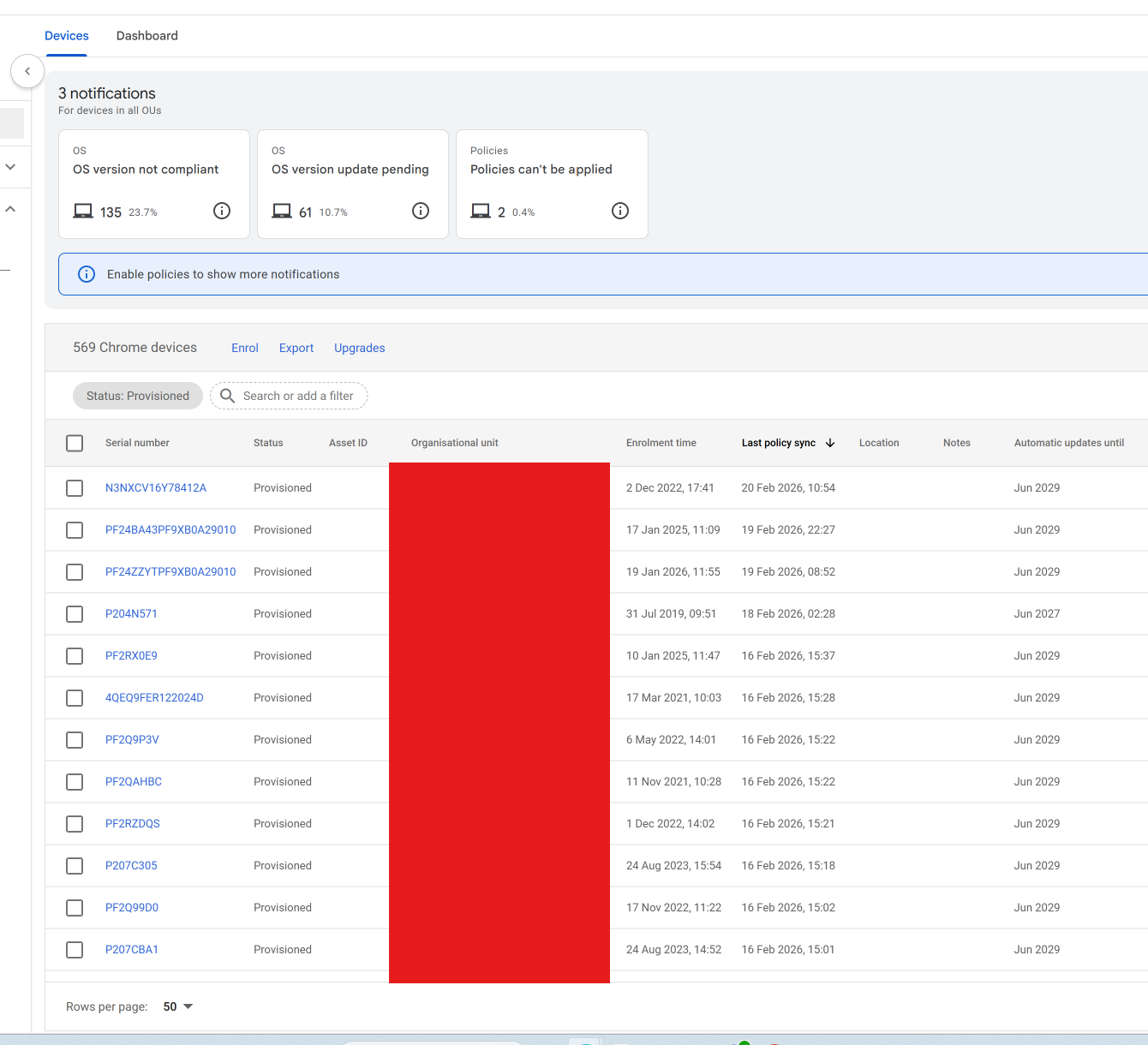
Task: Click the Enrol link
Action: pyautogui.click(x=245, y=348)
